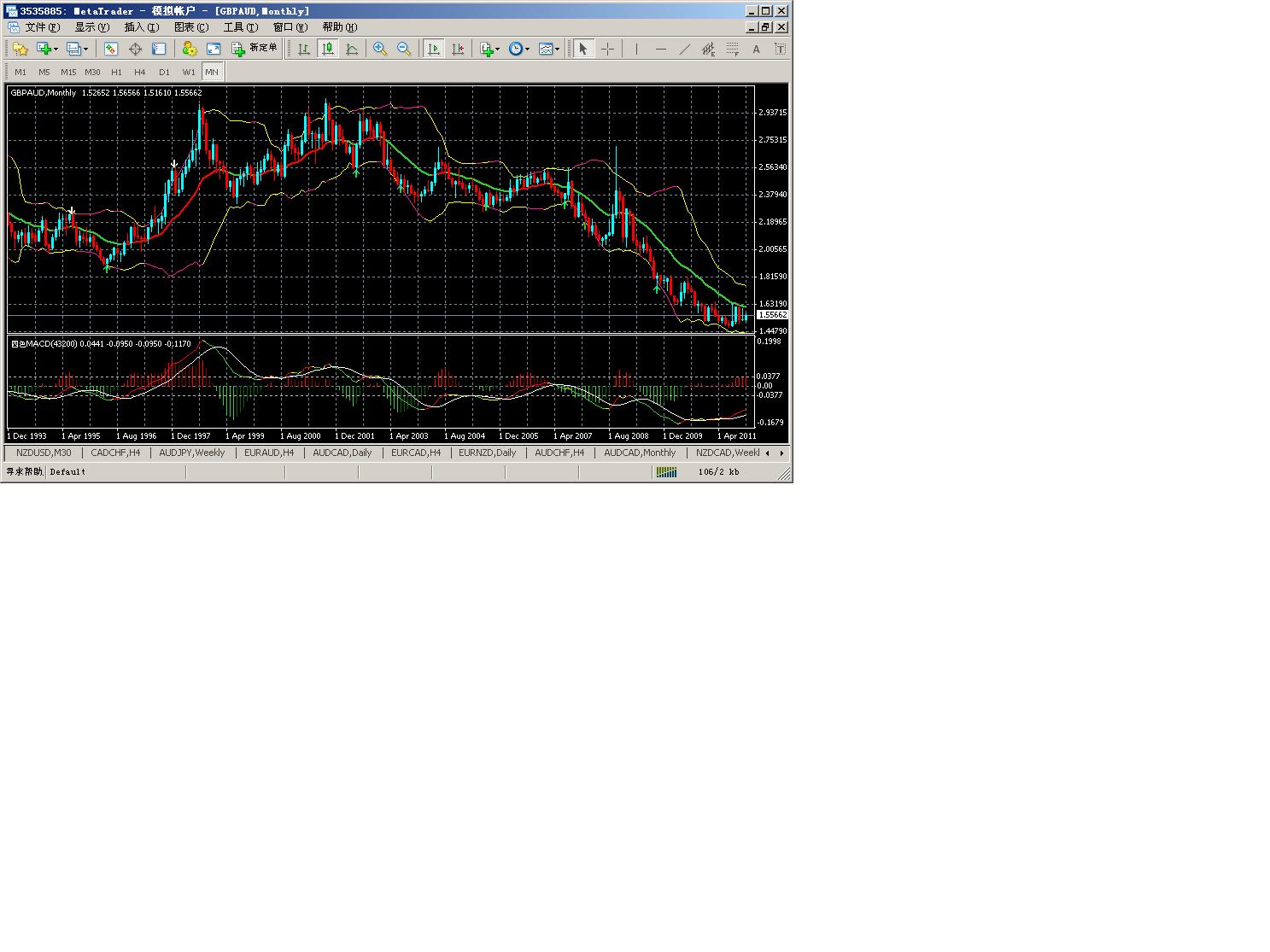Expand the Profiles dropdown arrow

85,50
